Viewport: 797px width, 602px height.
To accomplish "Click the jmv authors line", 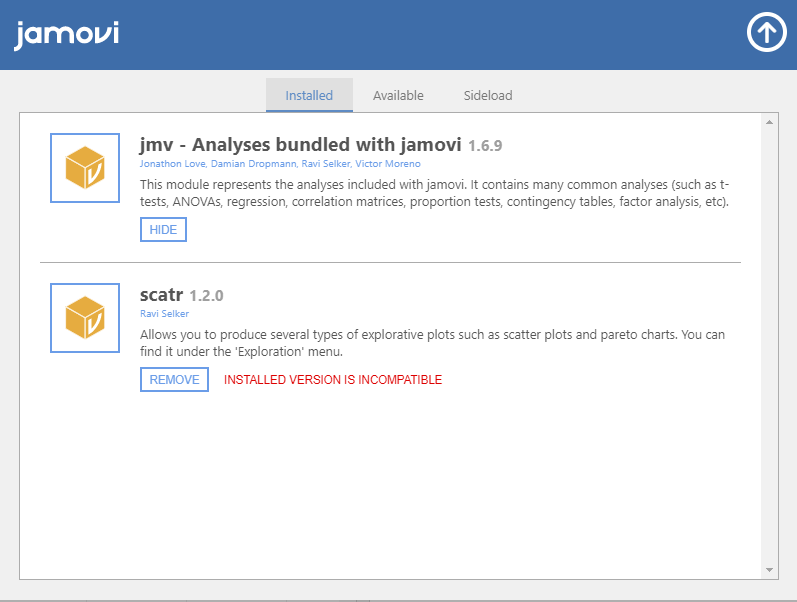I will (x=280, y=164).
